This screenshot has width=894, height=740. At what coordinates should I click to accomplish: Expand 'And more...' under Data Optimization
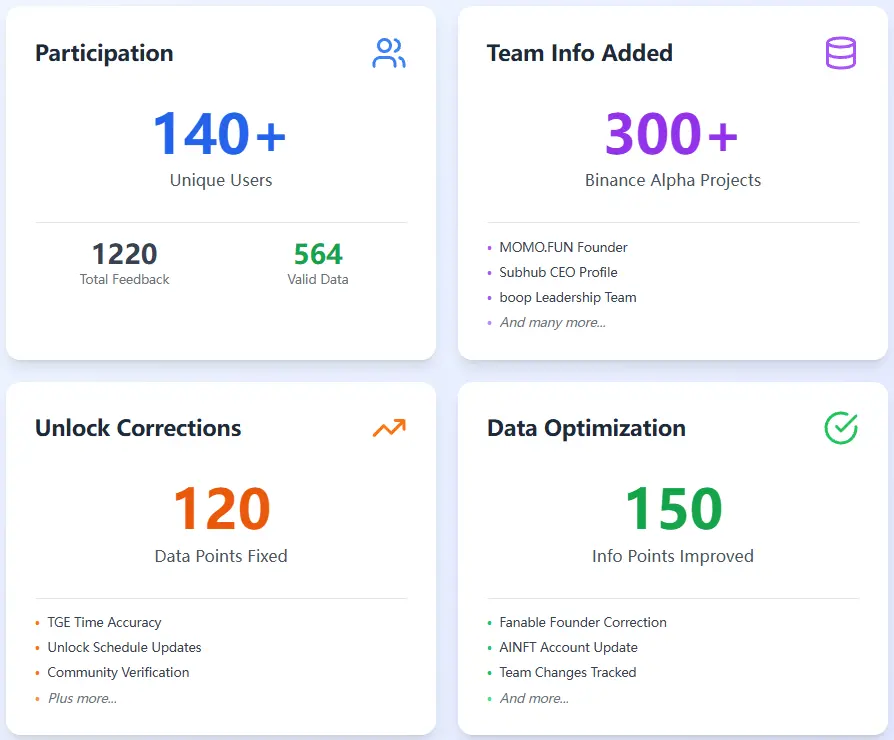click(x=534, y=698)
